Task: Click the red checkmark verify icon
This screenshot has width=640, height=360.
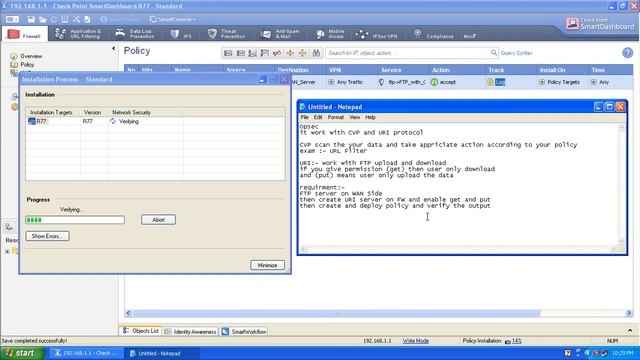Action: pyautogui.click(x=277, y=53)
